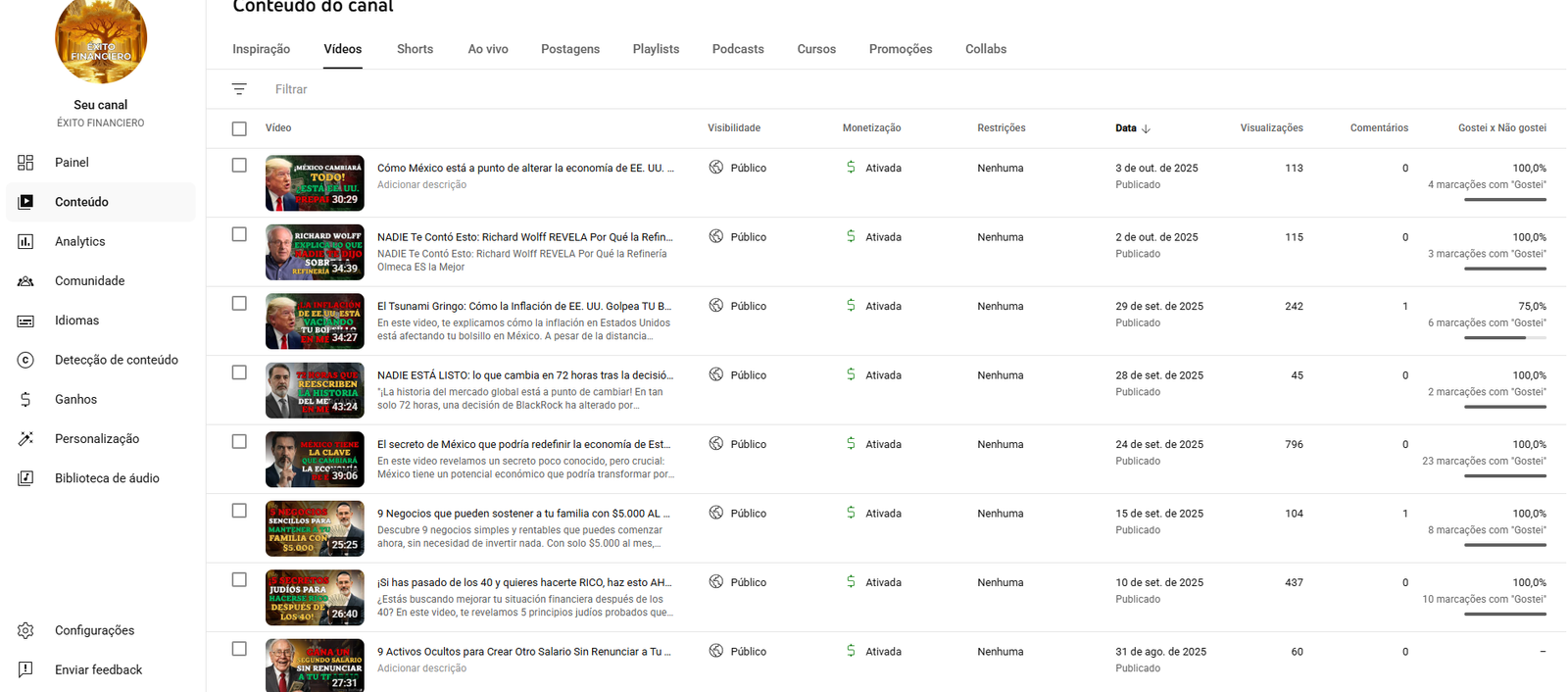Open the Playlists tab

(656, 49)
